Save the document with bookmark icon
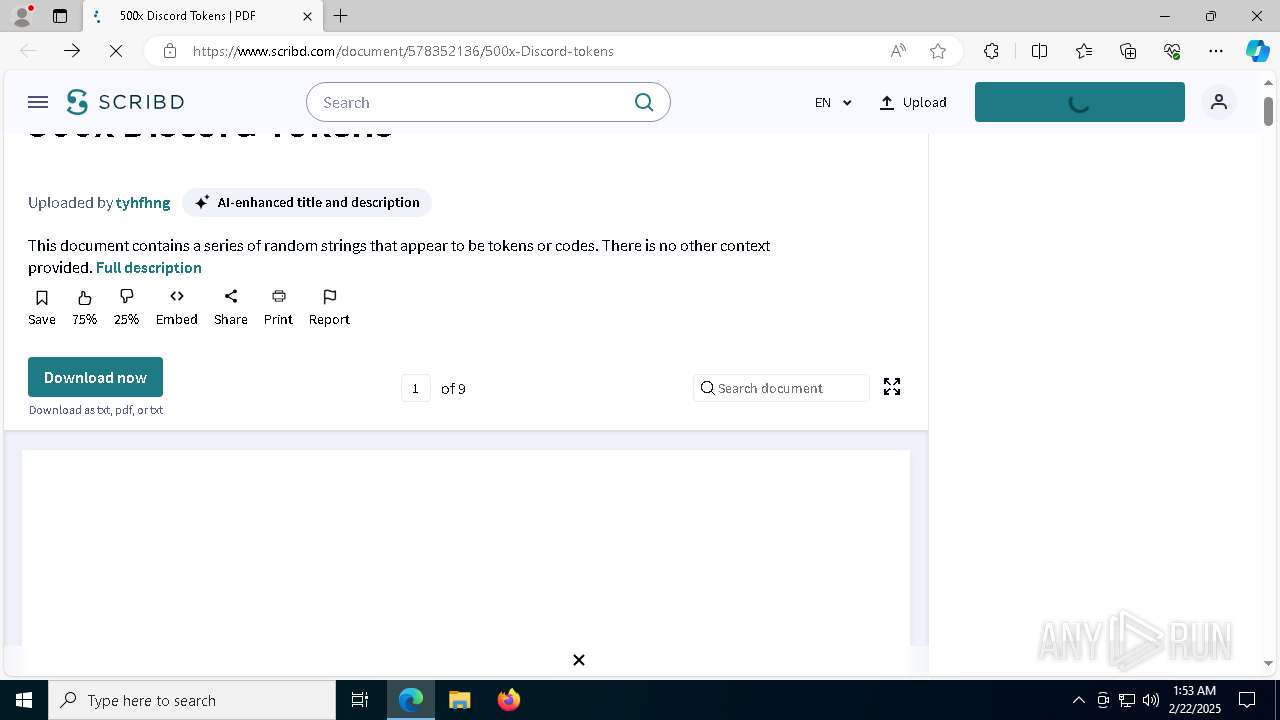The height and width of the screenshot is (720, 1280). 42,307
